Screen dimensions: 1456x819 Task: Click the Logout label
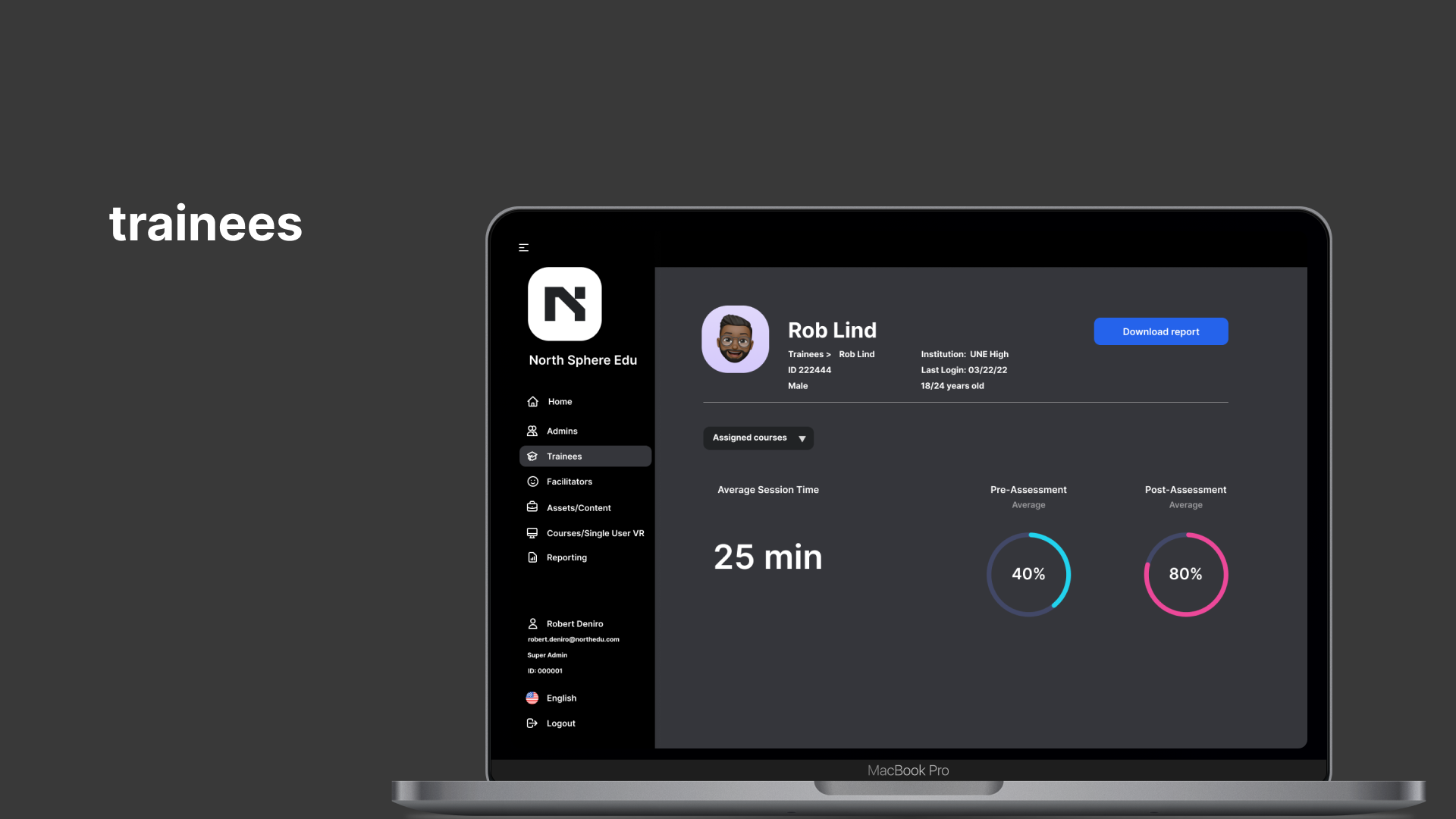(561, 723)
